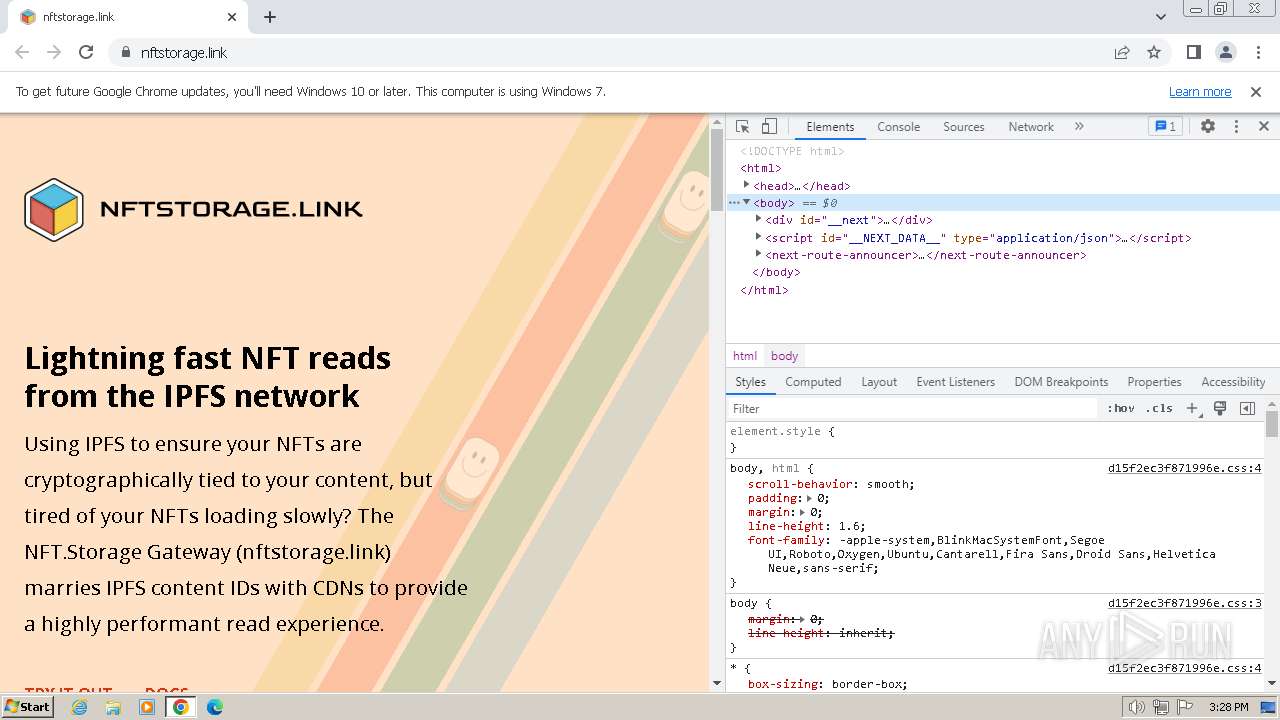Screen dimensions: 1280x720
Task: Expand the head element node
Action: point(746,185)
